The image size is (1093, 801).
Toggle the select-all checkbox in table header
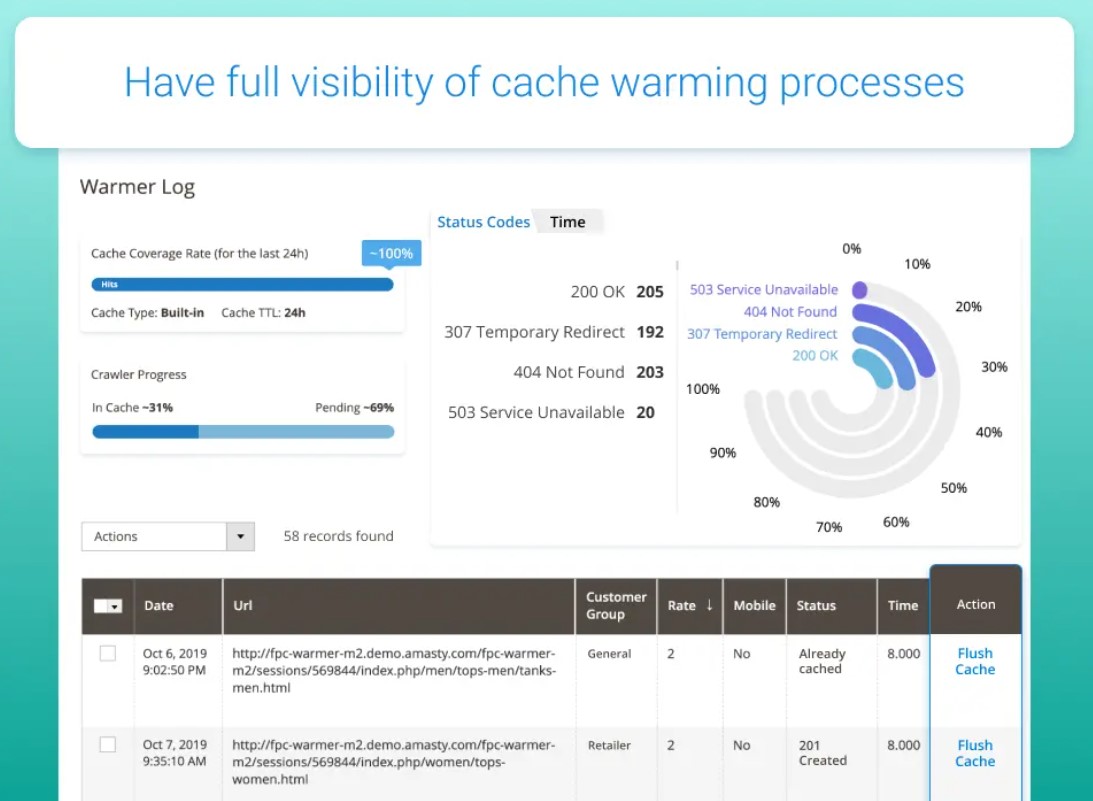[102, 606]
